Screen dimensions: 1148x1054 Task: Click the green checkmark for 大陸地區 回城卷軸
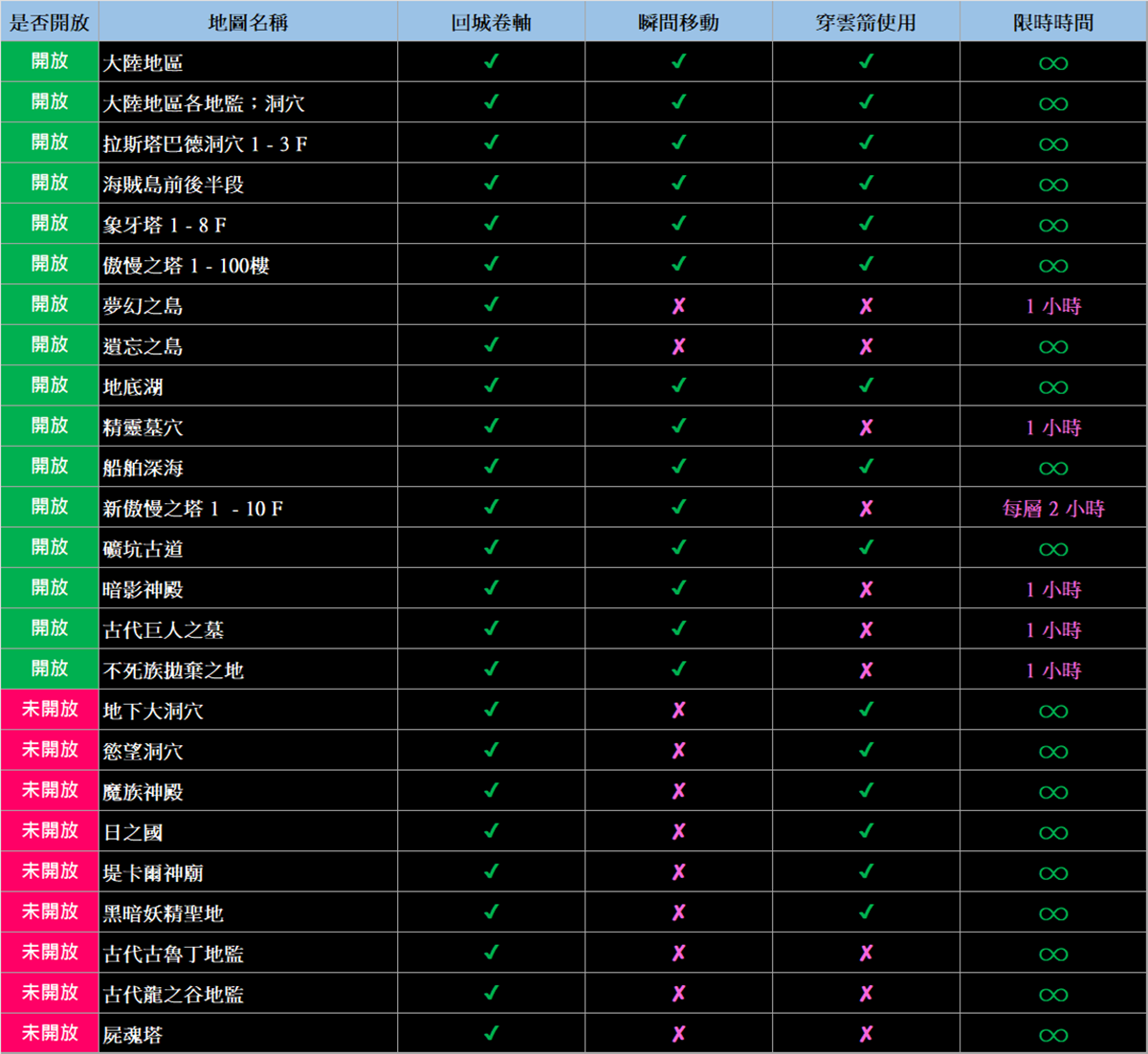[x=491, y=62]
